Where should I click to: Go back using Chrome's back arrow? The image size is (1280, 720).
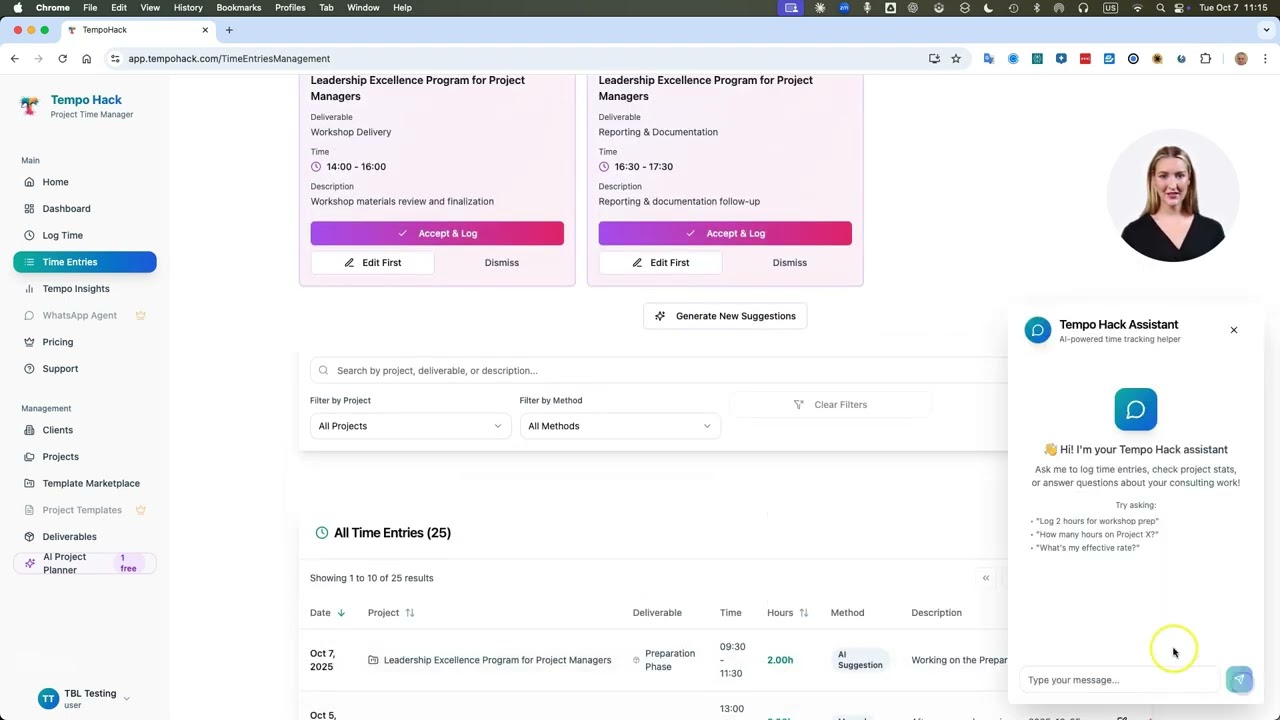[15, 59]
